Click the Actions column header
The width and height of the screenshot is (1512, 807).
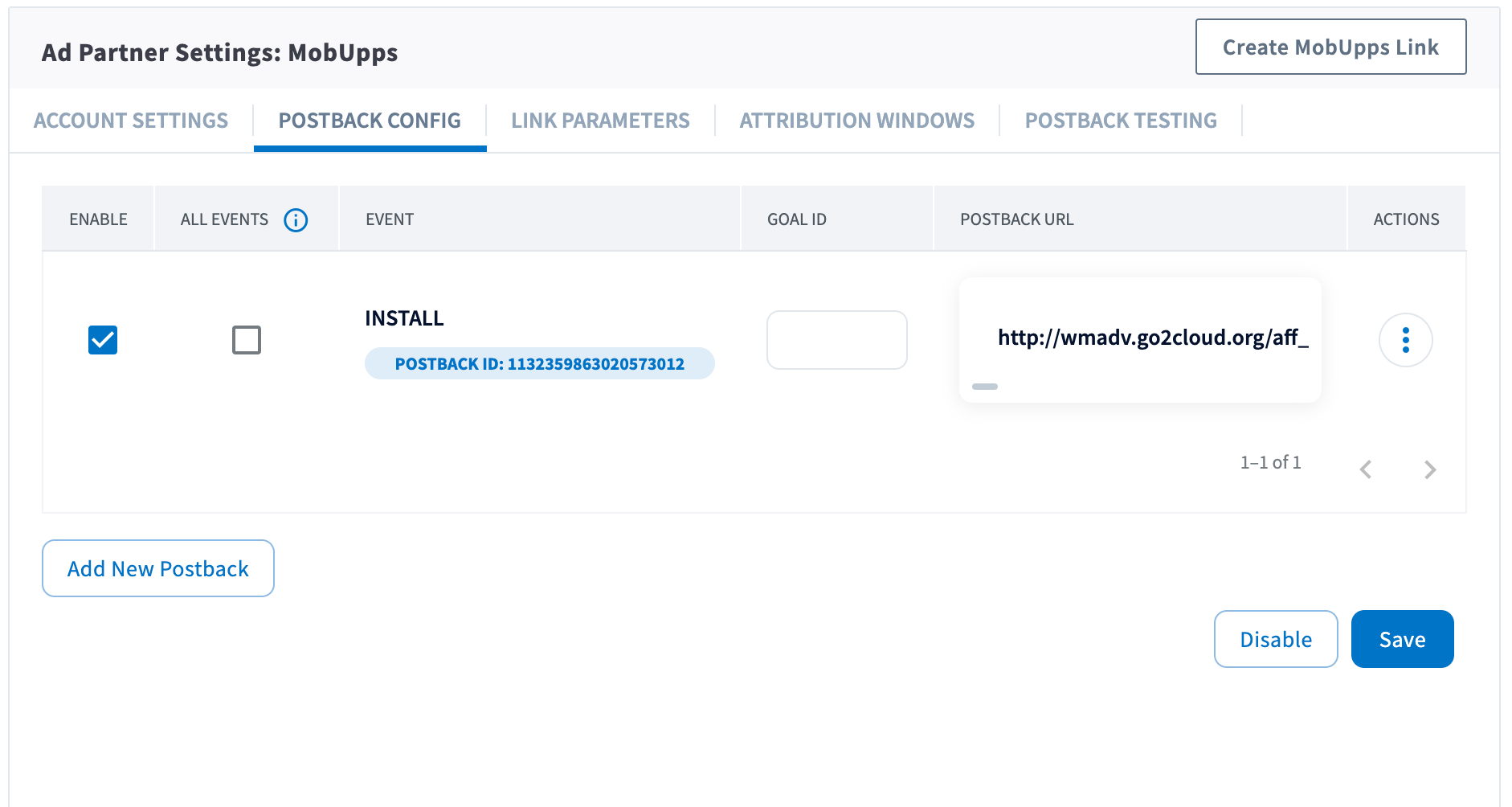(x=1406, y=219)
